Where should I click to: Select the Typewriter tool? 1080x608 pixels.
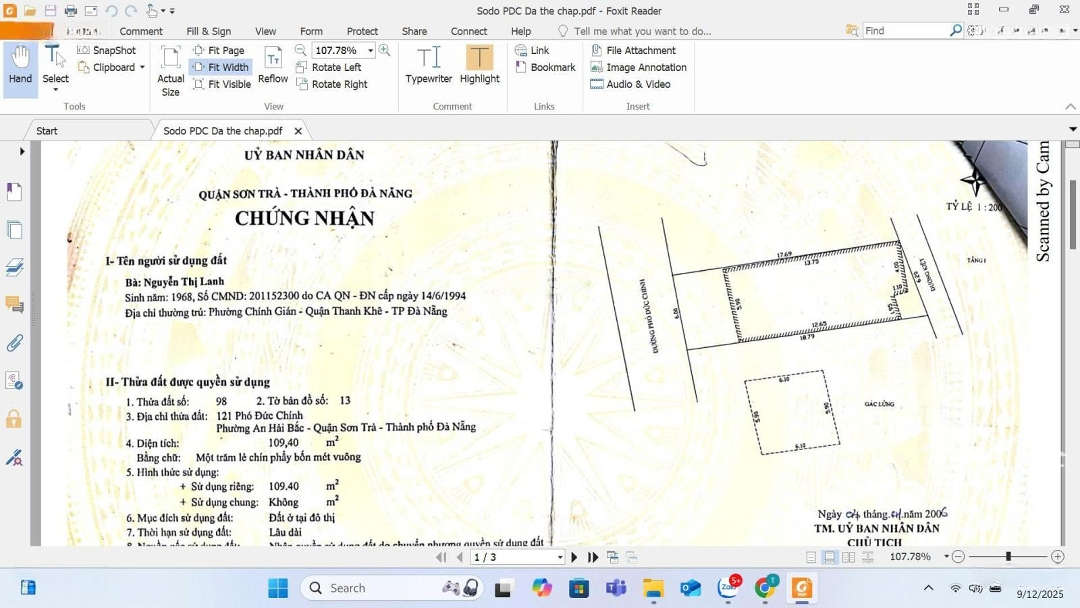(428, 65)
